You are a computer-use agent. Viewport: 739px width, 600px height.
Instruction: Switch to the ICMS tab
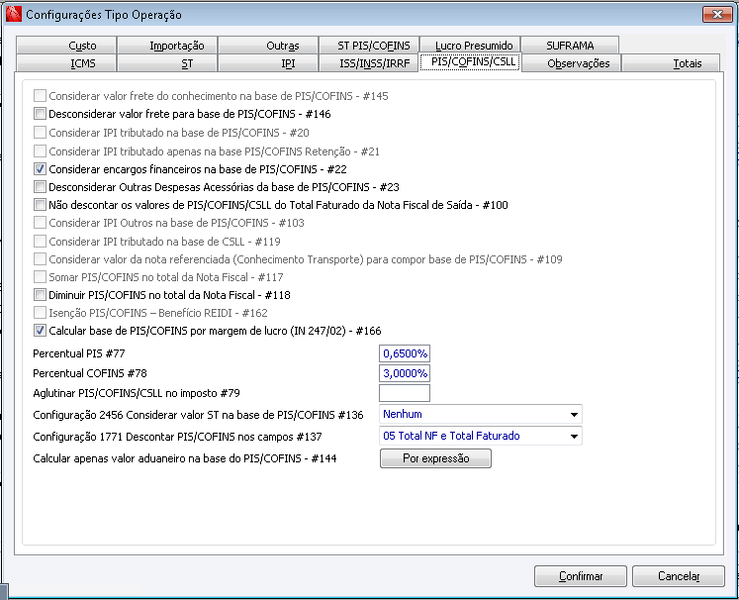pyautogui.click(x=66, y=63)
